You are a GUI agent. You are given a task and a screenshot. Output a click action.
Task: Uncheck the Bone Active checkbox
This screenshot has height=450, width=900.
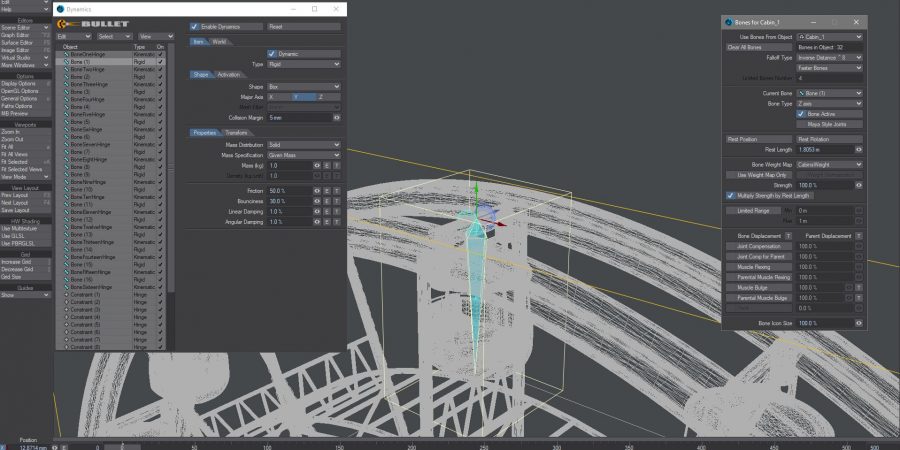coord(801,114)
